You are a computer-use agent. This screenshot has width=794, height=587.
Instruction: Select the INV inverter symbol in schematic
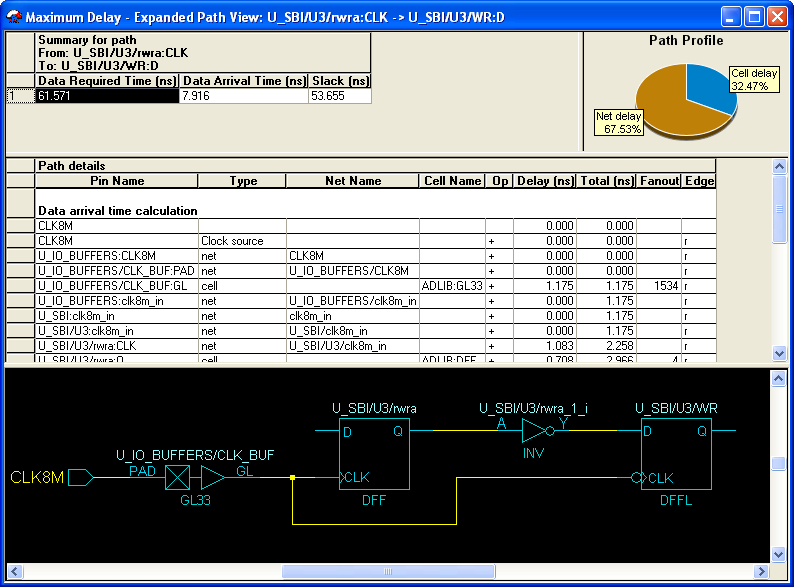click(x=538, y=431)
